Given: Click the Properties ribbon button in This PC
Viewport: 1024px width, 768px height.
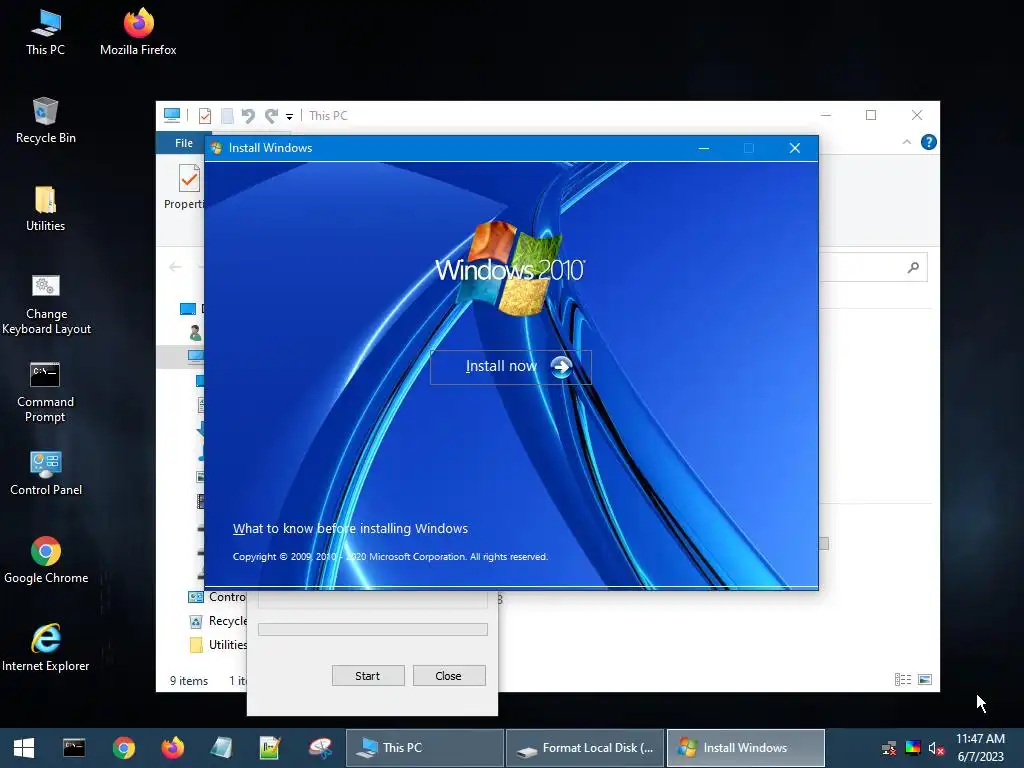Looking at the screenshot, I should pos(185,187).
